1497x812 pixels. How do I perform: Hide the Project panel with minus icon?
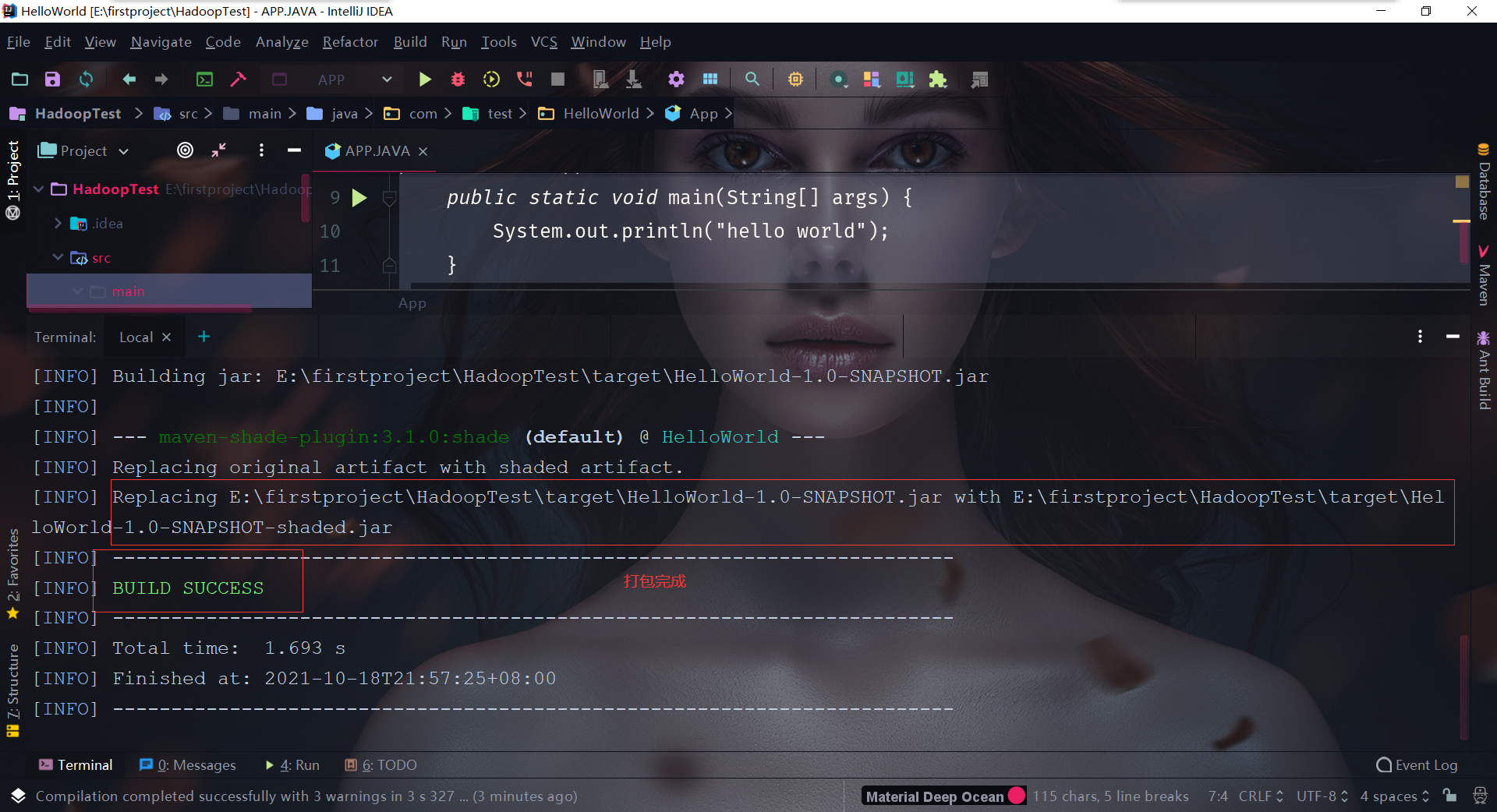(294, 150)
